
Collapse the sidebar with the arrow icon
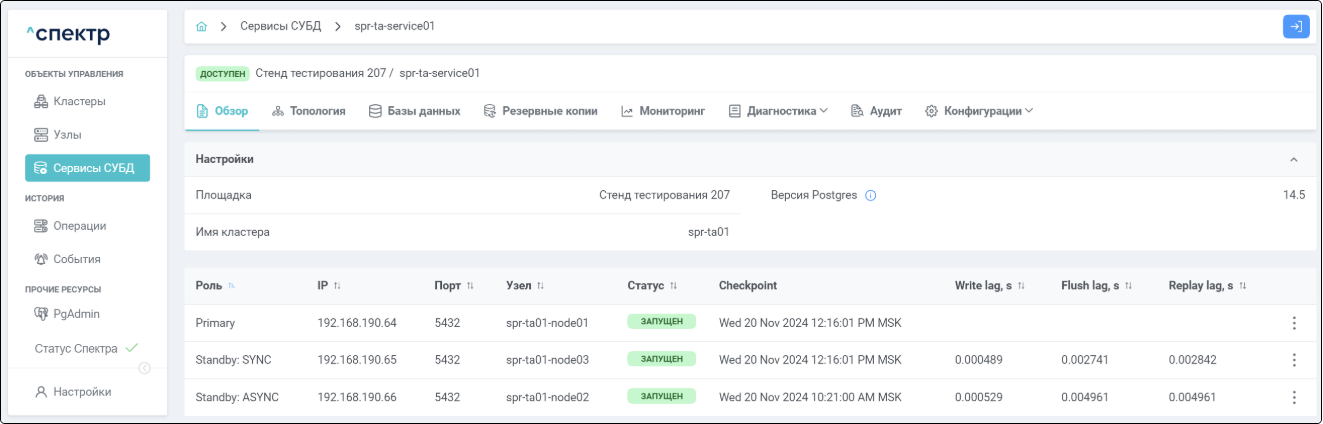[x=144, y=368]
